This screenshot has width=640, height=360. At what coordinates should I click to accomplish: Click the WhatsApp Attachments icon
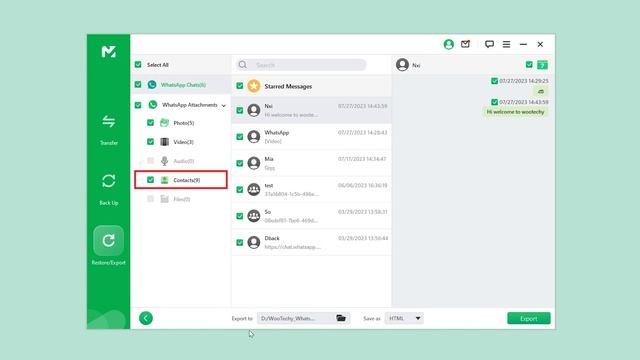pos(153,104)
